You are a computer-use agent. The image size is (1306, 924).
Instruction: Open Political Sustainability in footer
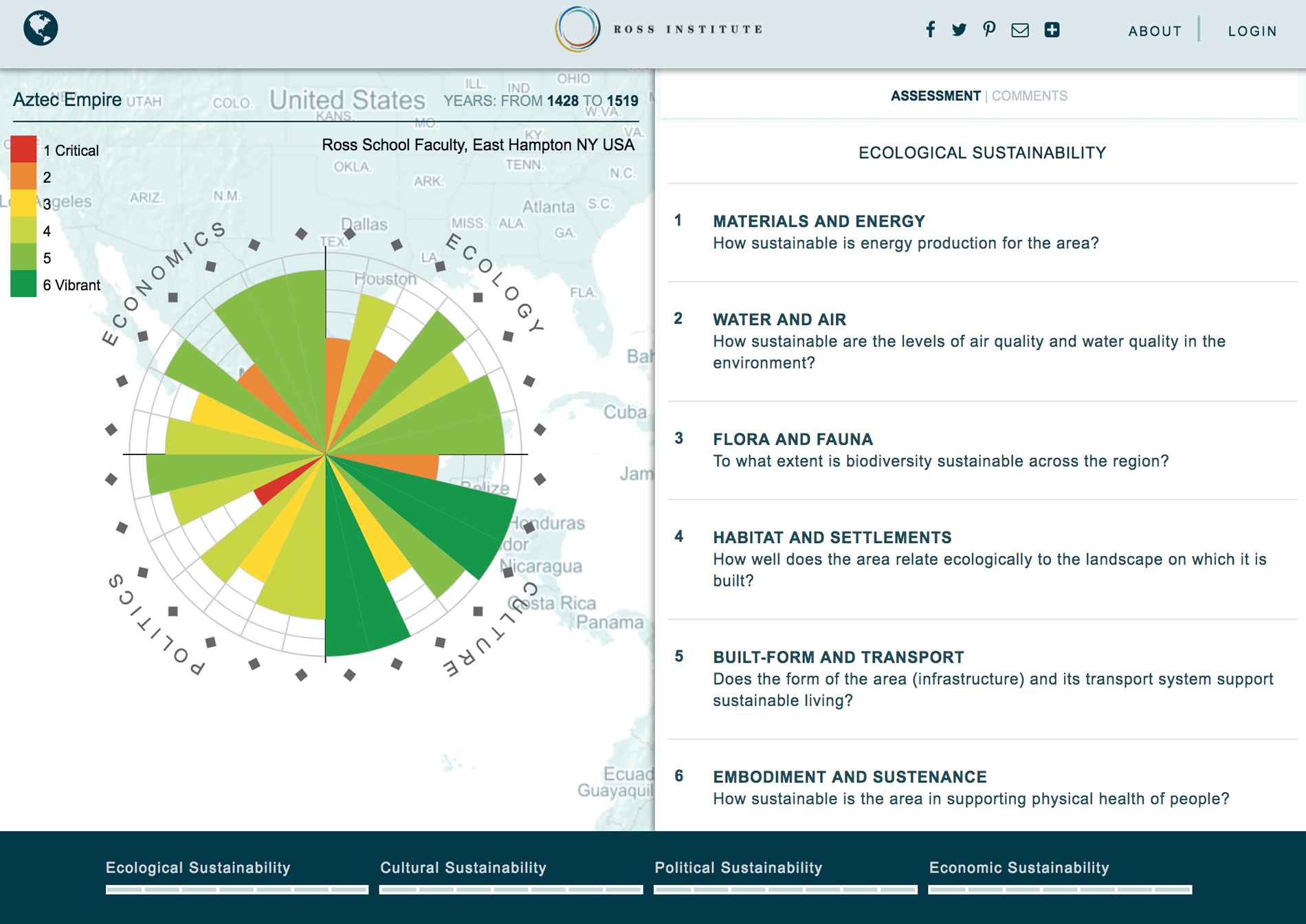pyautogui.click(x=738, y=868)
